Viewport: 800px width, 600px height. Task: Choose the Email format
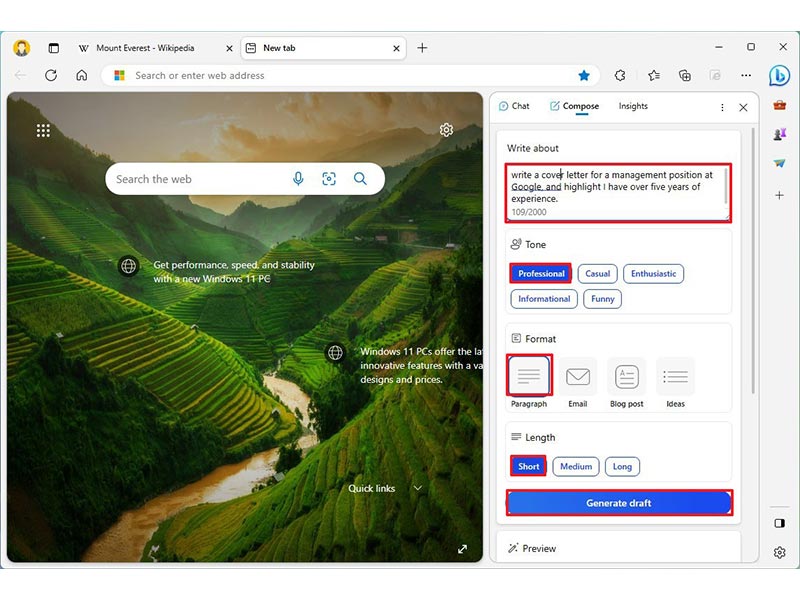pyautogui.click(x=578, y=382)
